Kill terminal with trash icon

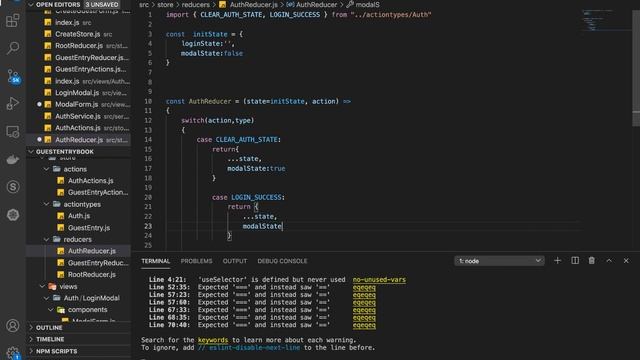(x=591, y=260)
